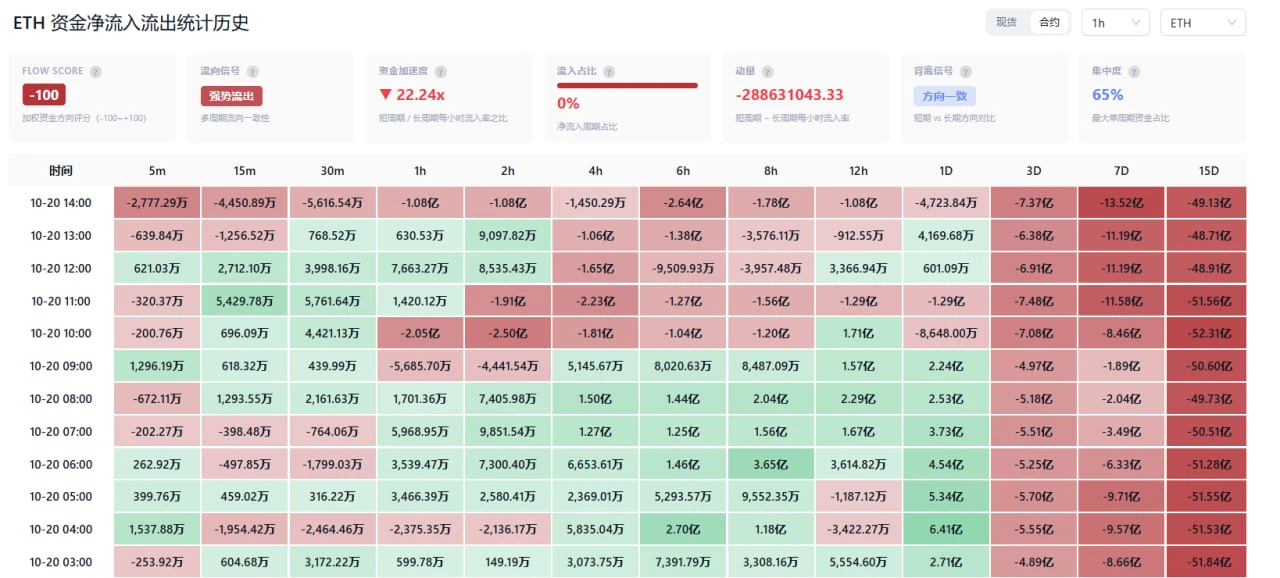Click the 5,429.78万 cell

[x=244, y=301]
